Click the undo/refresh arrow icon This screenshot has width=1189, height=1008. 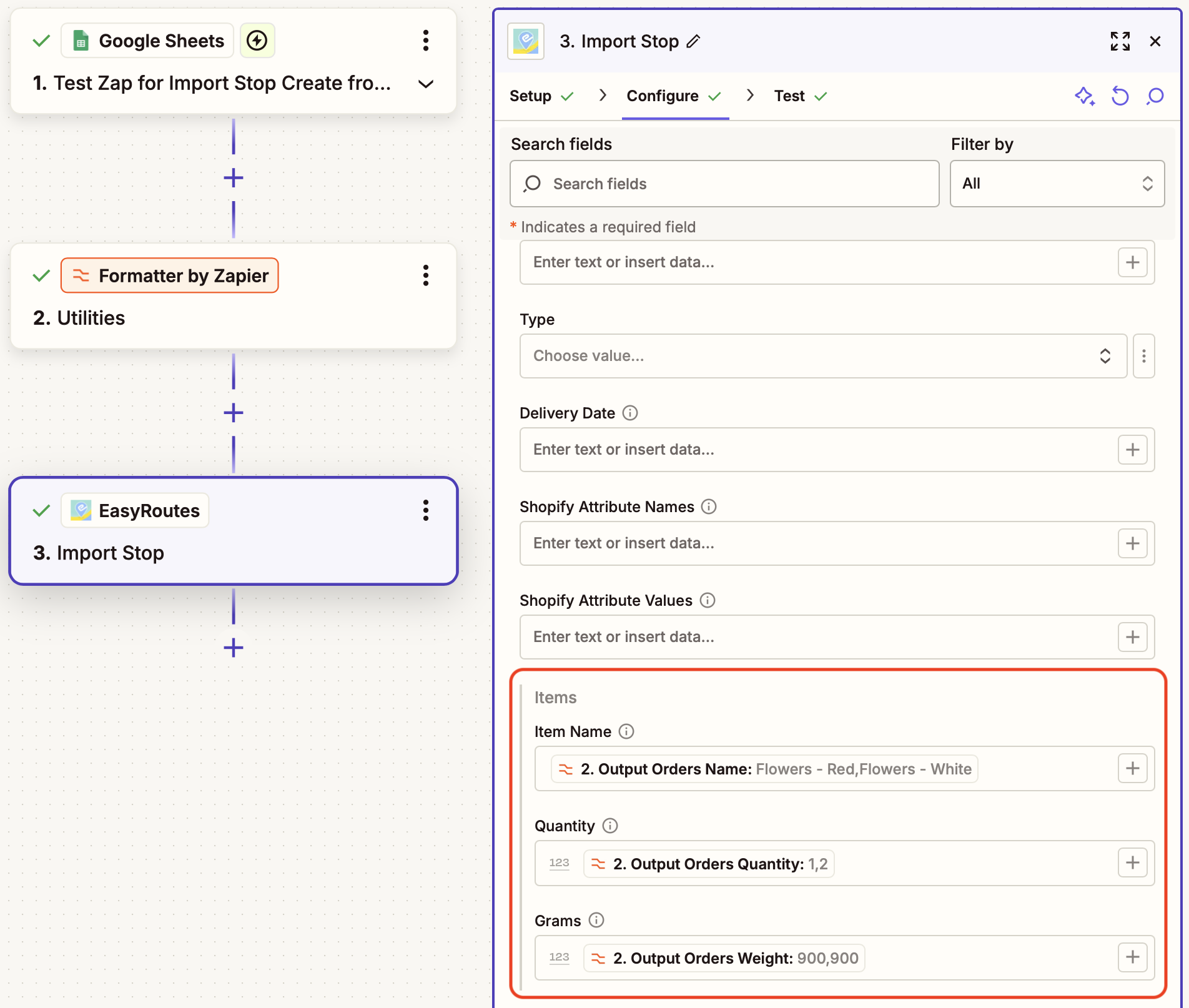(x=1120, y=96)
